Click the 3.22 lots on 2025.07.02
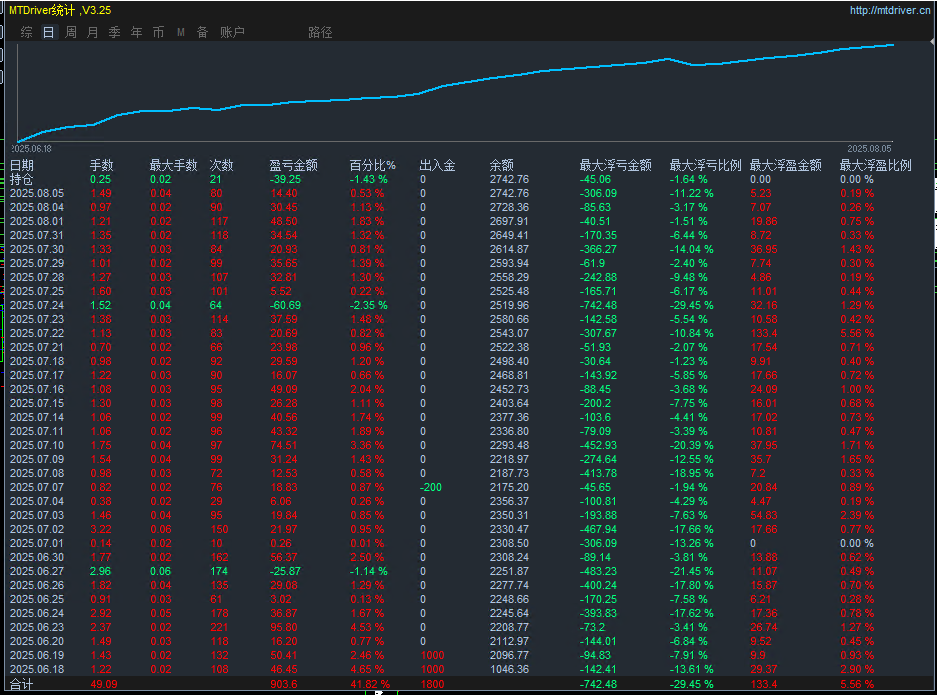Screen dimensions: 937x695 [x=100, y=529]
